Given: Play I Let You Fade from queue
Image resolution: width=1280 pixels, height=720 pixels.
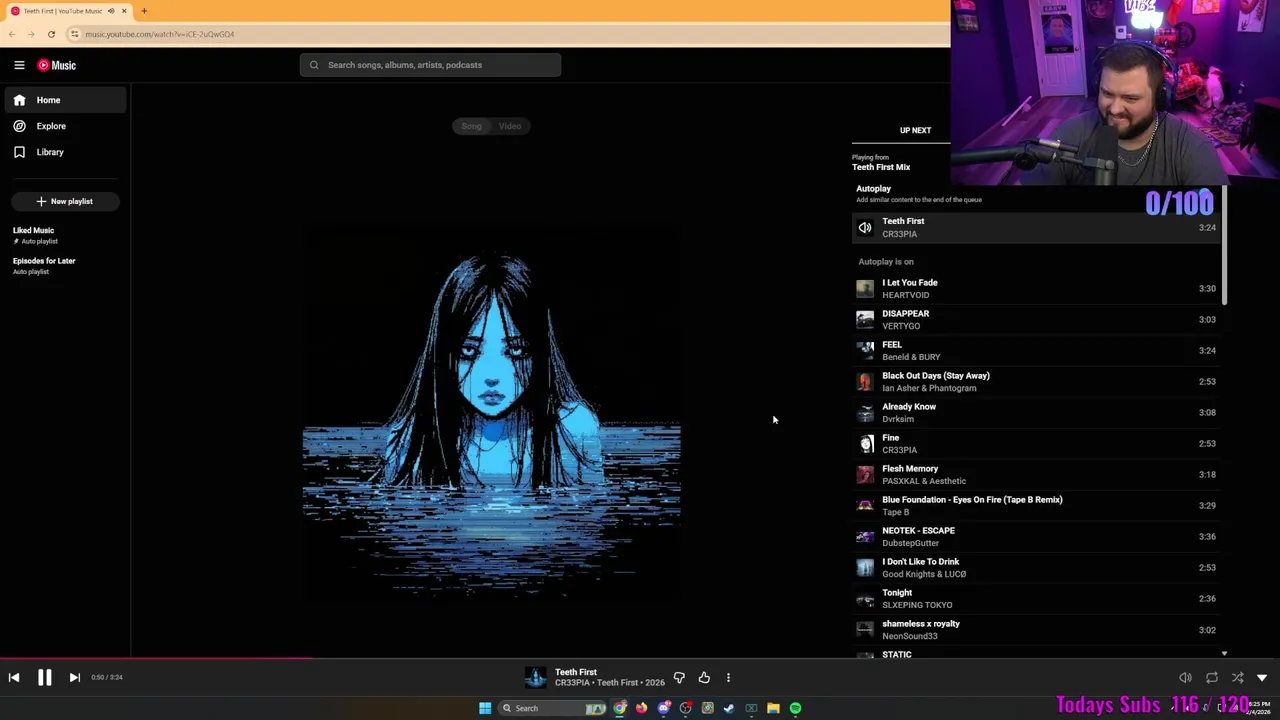Looking at the screenshot, I should tap(1036, 288).
